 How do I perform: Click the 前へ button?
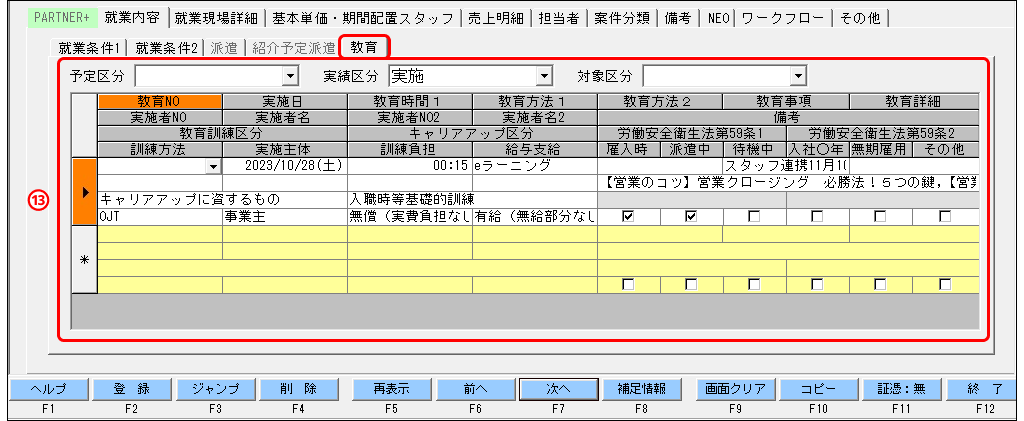point(475,389)
